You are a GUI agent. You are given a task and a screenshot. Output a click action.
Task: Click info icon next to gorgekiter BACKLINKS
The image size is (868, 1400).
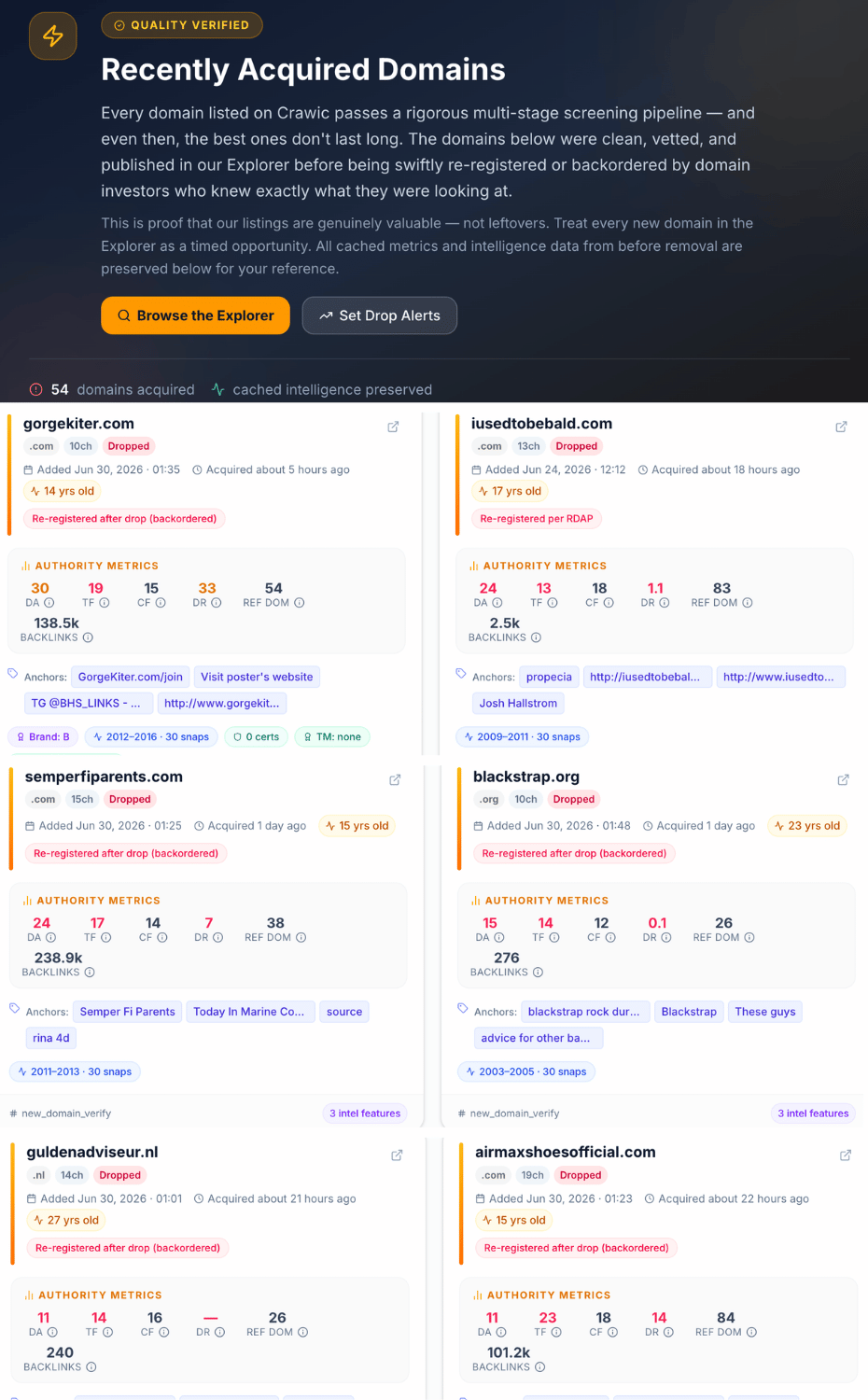tap(88, 637)
